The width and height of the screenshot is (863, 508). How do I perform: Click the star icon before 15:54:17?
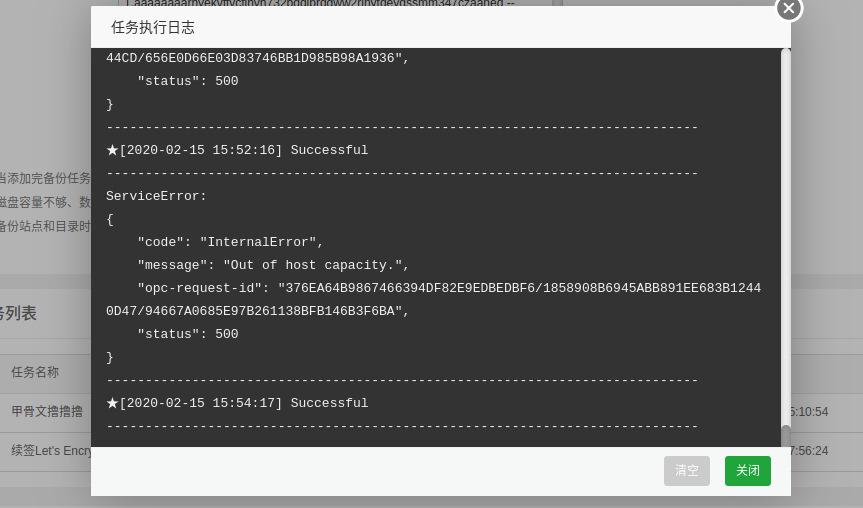[112, 403]
